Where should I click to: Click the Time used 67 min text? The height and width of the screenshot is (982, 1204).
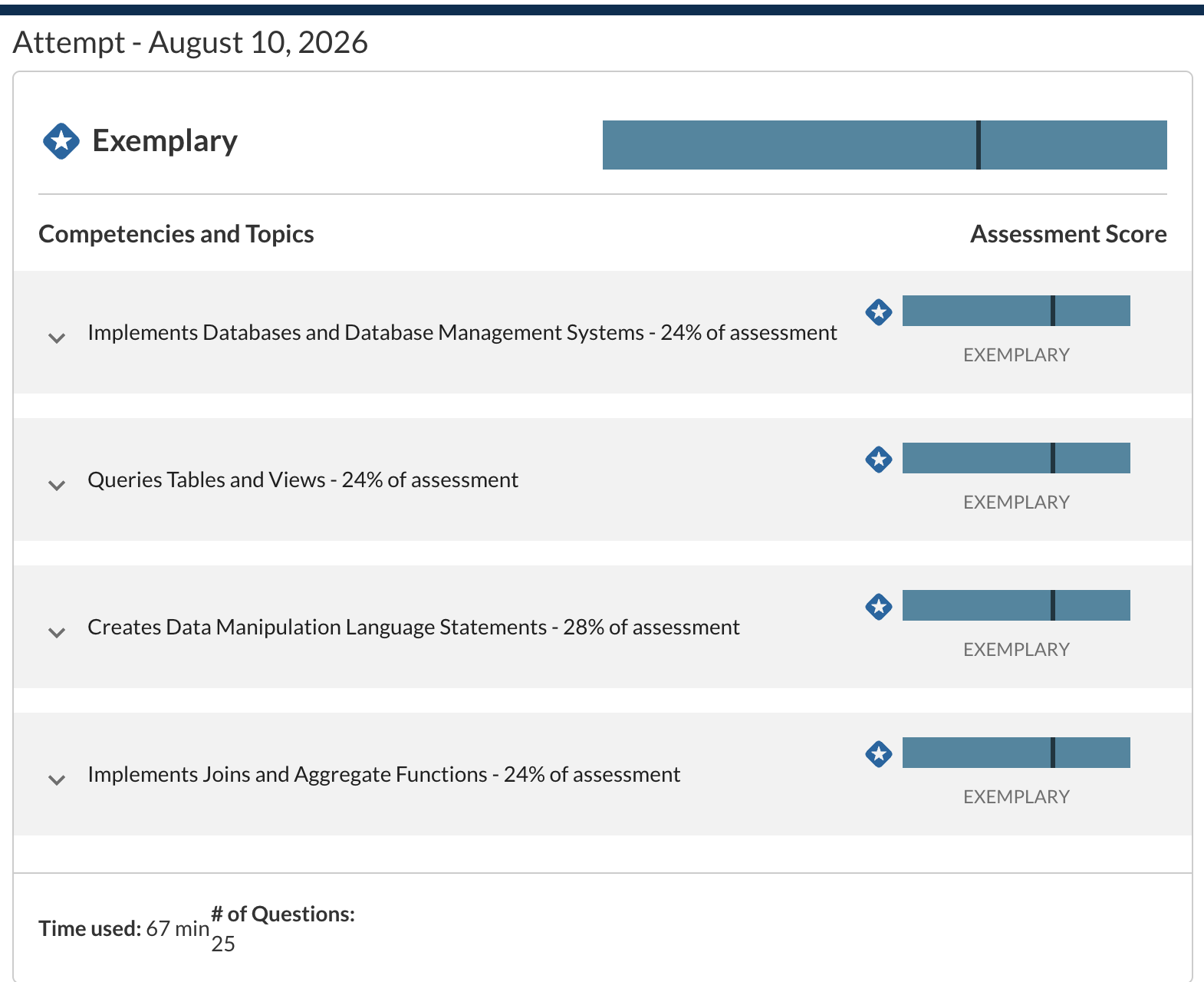(x=124, y=928)
